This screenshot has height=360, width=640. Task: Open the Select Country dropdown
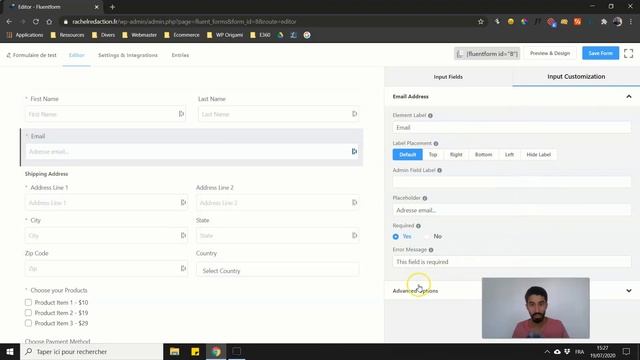278,271
